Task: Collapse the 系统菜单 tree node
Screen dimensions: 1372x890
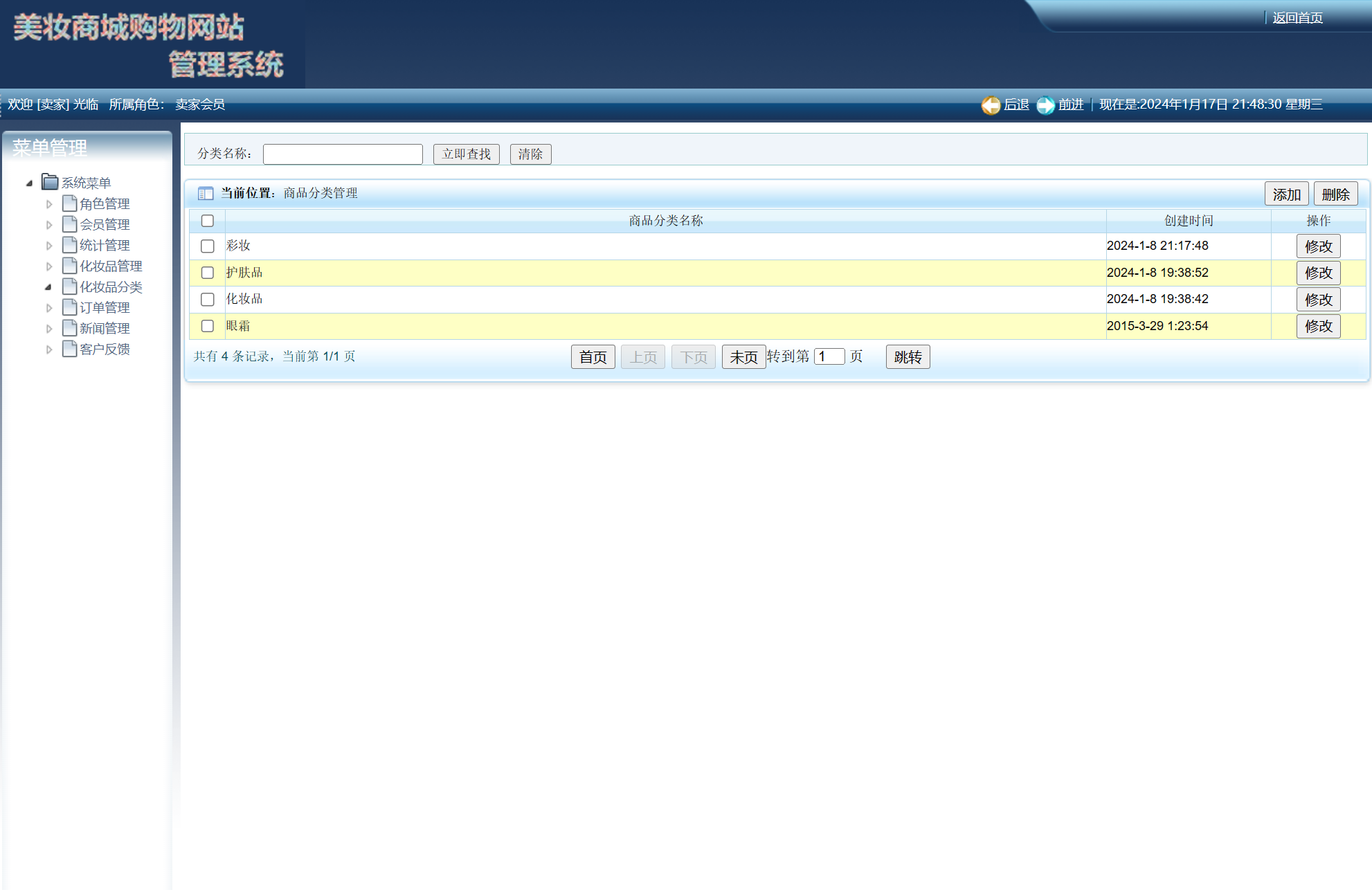Action: pos(29,183)
